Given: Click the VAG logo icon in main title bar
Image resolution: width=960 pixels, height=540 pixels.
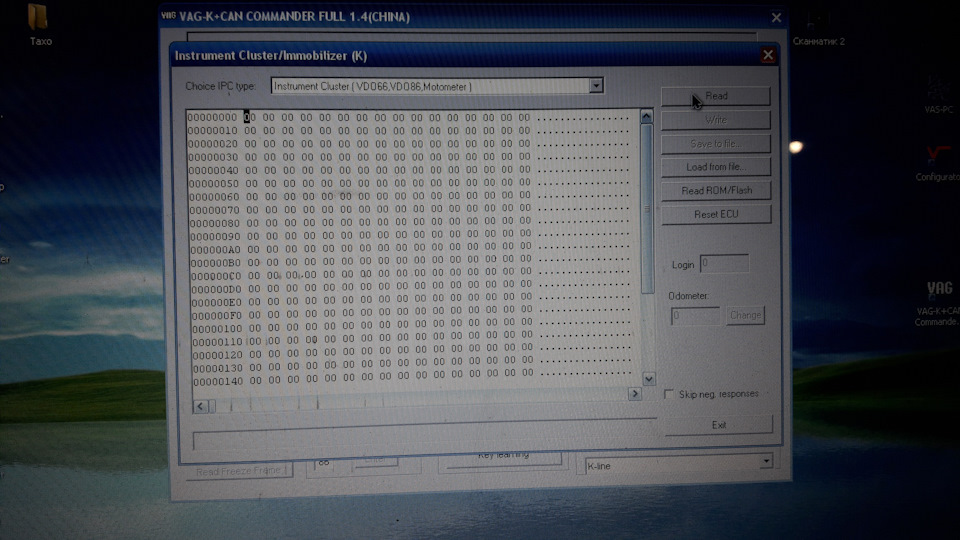Looking at the screenshot, I should pyautogui.click(x=168, y=15).
